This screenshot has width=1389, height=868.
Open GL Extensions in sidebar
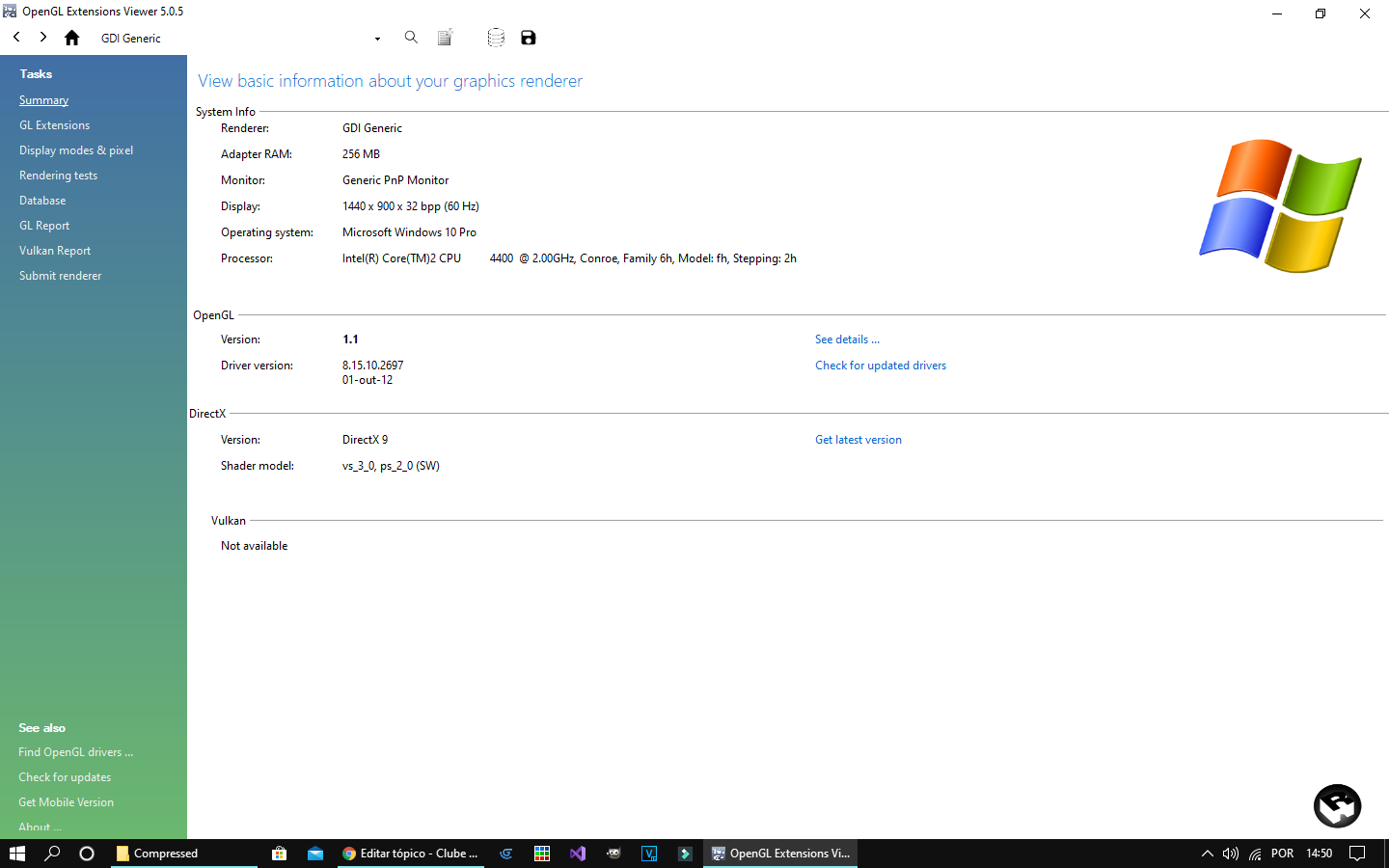54,125
